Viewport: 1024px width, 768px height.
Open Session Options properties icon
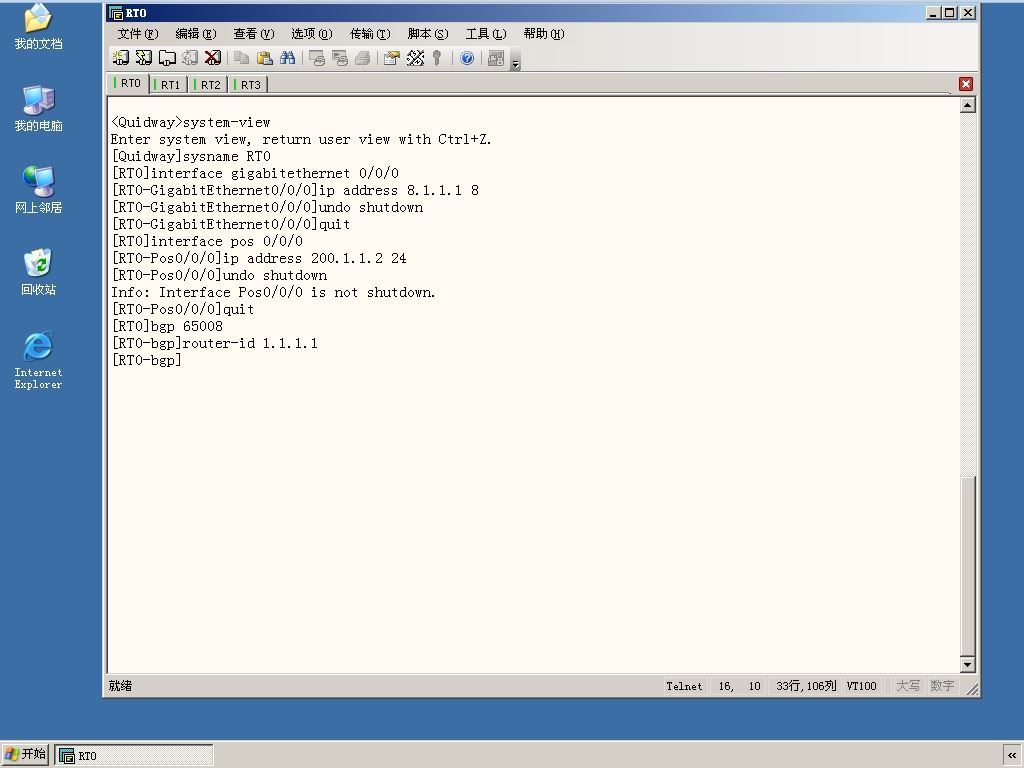pos(392,58)
